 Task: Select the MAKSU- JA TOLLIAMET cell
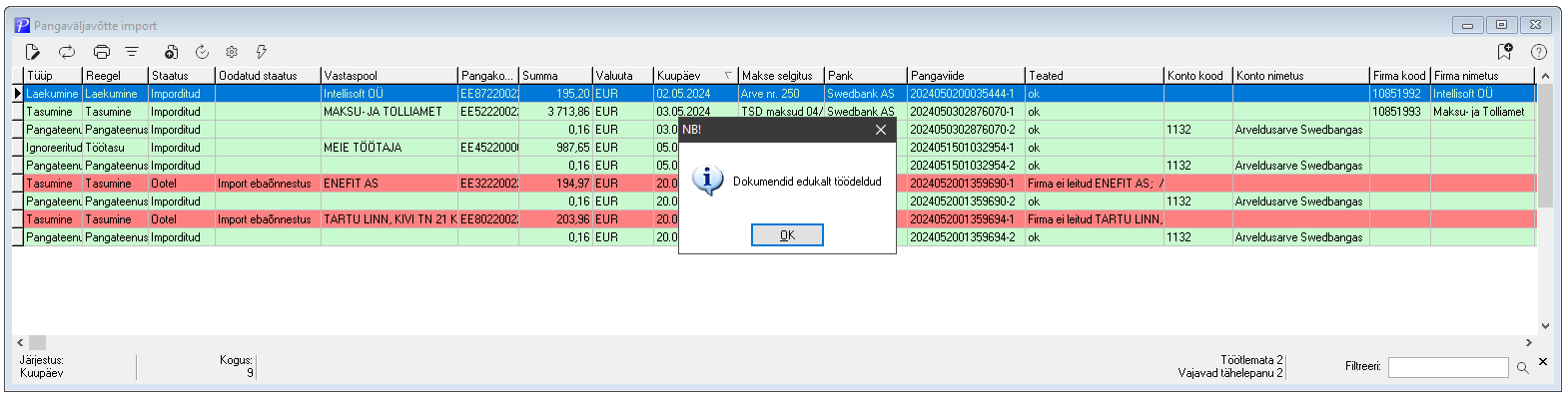(x=390, y=112)
